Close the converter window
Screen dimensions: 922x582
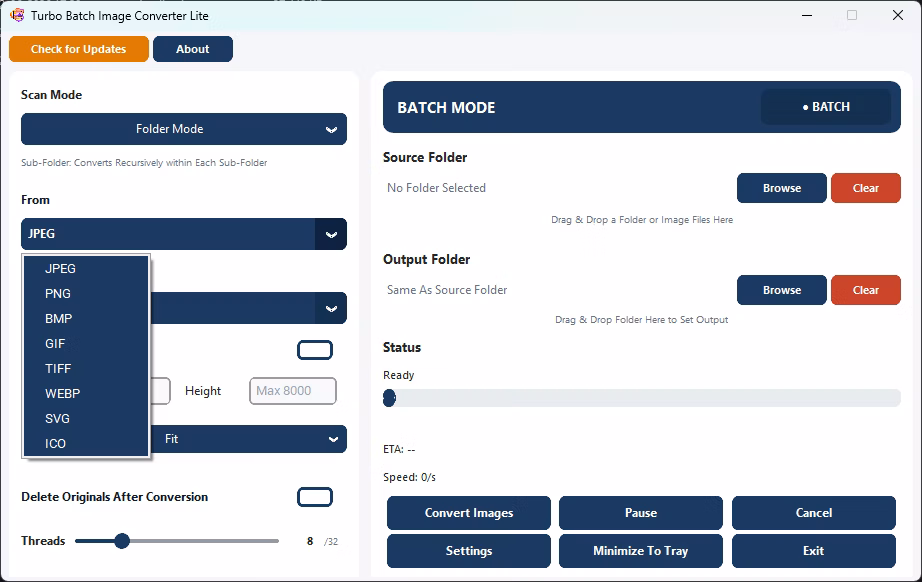point(897,15)
